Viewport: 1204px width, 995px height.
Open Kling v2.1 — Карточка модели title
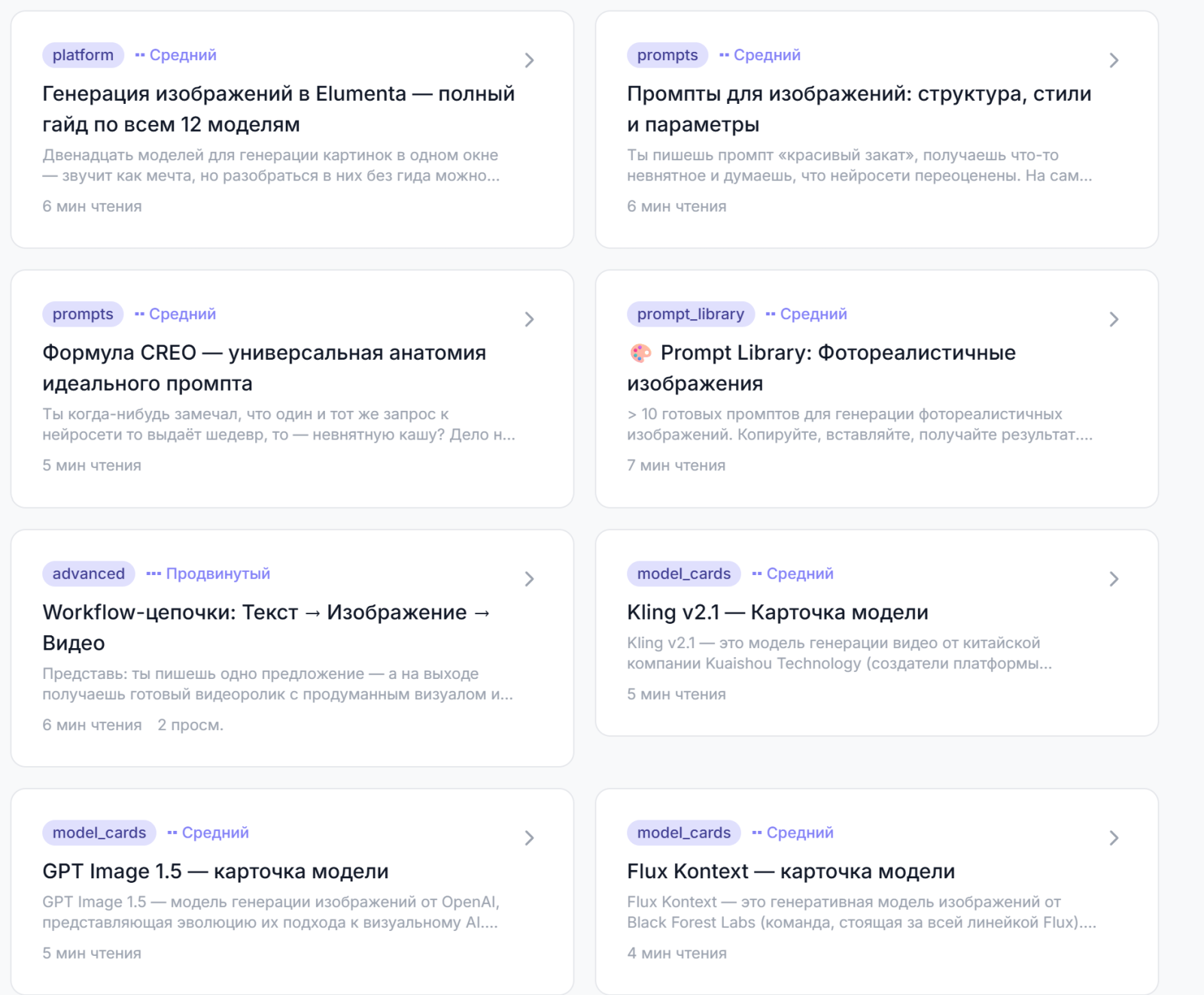click(x=777, y=613)
